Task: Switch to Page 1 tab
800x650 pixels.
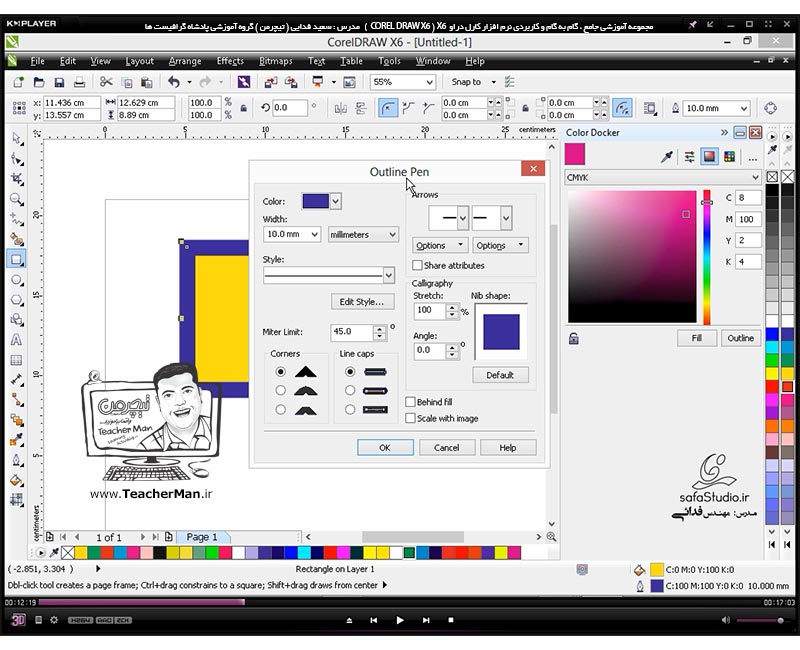Action: [x=202, y=537]
